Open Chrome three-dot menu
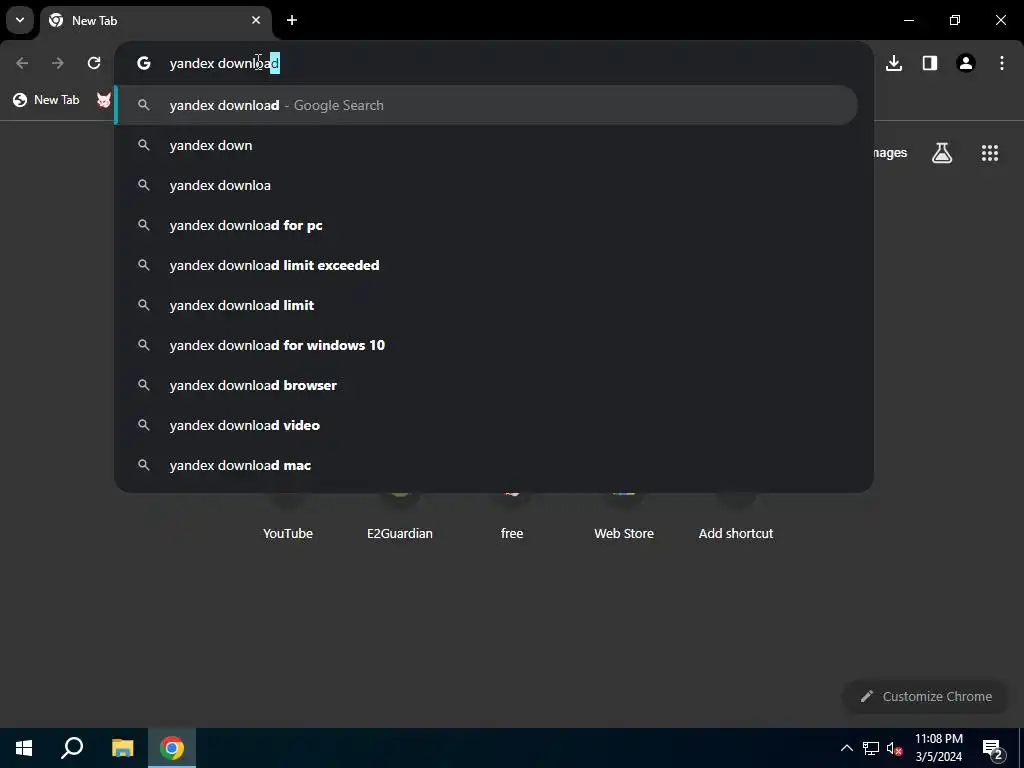The height and width of the screenshot is (768, 1024). pos(1002,63)
